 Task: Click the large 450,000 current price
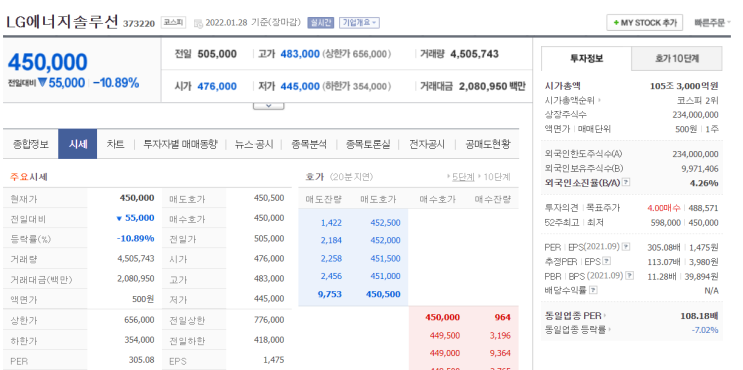[x=47, y=62]
